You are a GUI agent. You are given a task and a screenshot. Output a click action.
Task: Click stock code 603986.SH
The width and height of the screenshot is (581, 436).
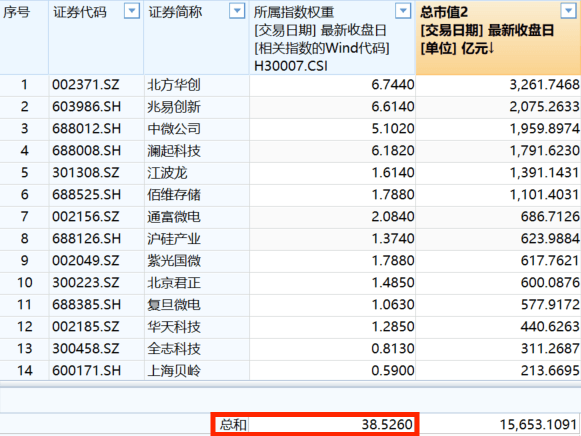click(87, 107)
